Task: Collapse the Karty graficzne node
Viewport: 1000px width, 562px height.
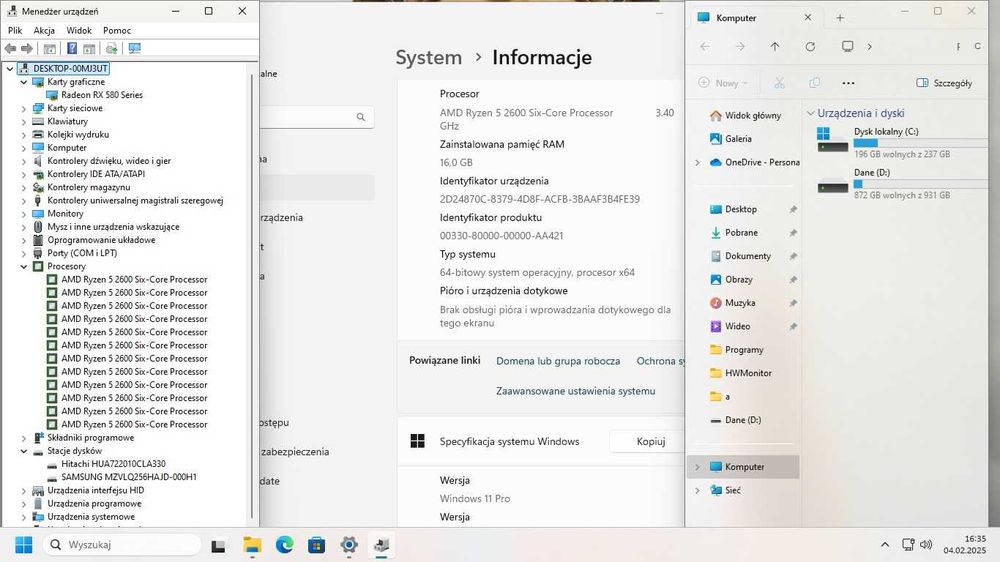Action: (24, 82)
